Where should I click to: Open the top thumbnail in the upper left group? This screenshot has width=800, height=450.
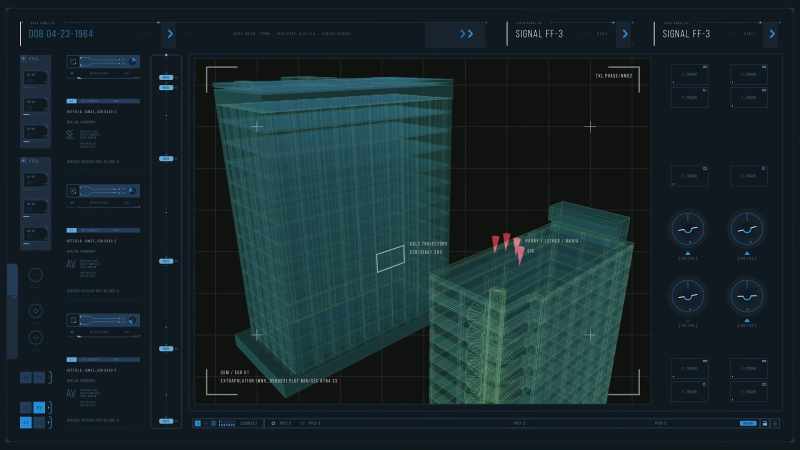36,78
